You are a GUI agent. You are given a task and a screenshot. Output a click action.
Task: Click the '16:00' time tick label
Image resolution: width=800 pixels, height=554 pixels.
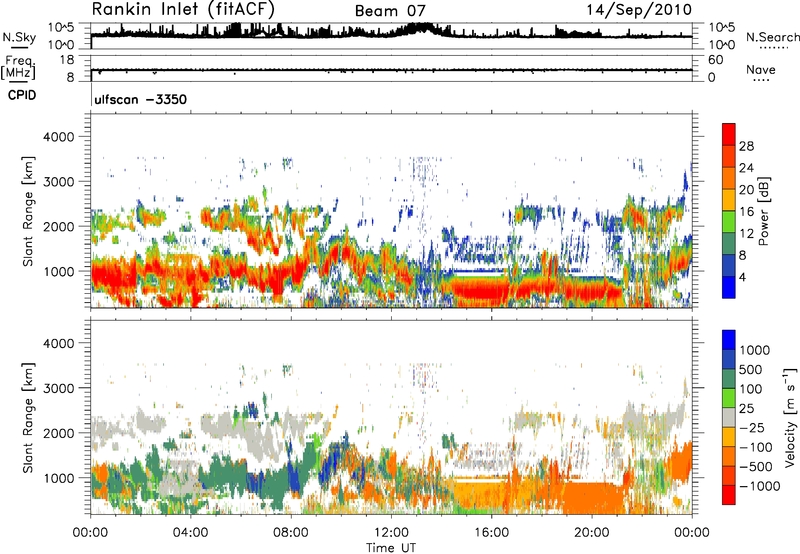click(491, 533)
